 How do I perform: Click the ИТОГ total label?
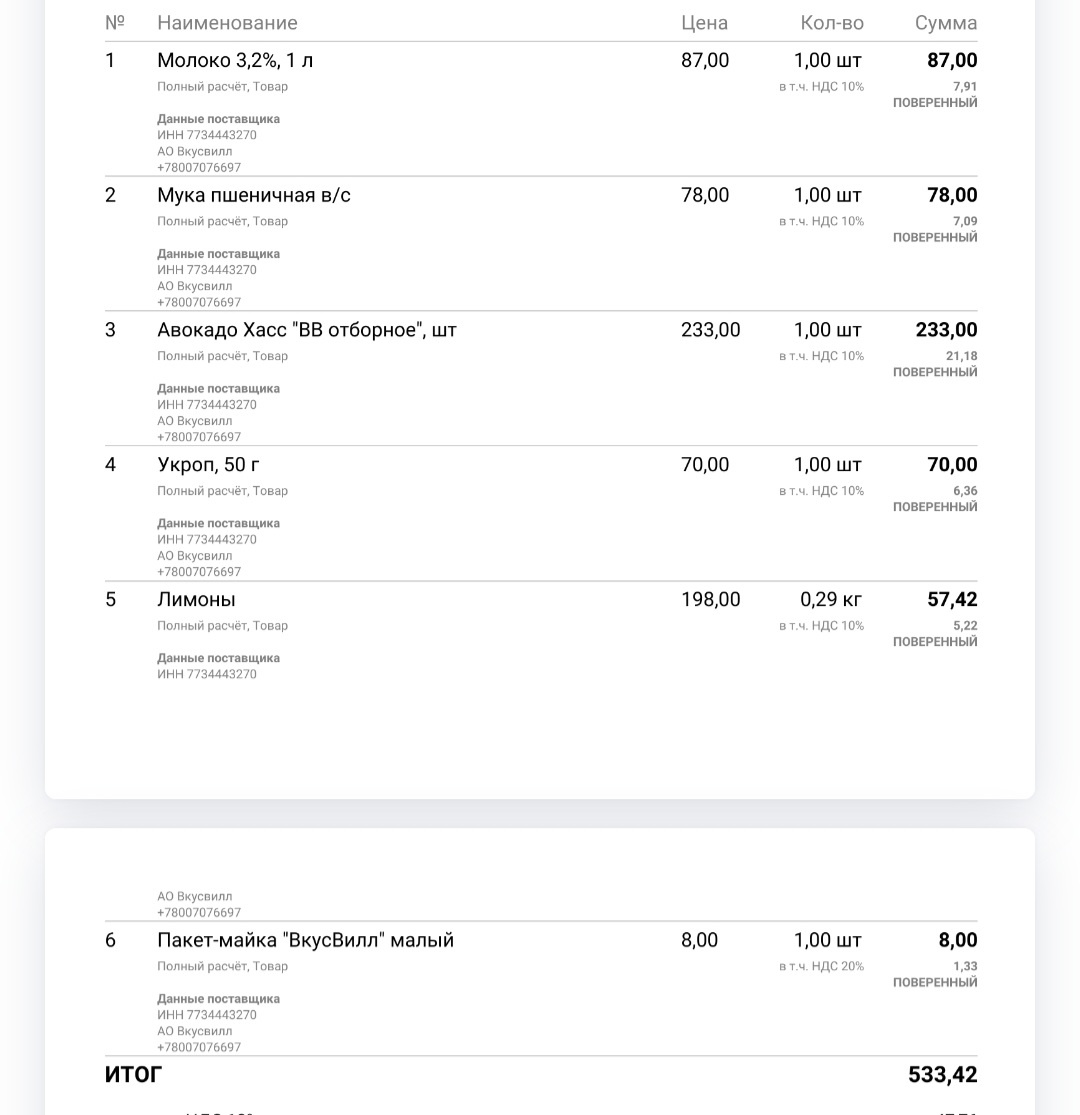[x=133, y=1075]
